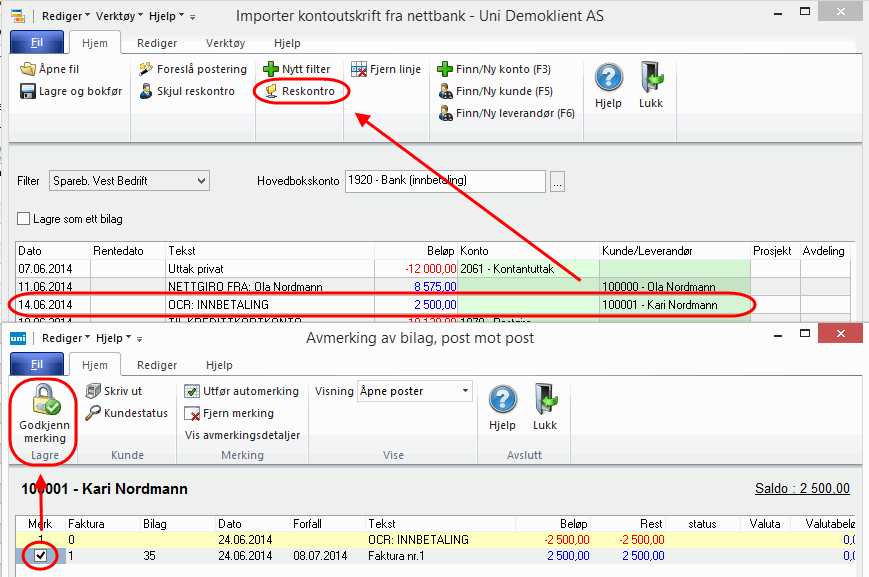The image size is (869, 577).
Task: Open the Filter dropdown Spareb. Vest Bedrift
Action: (x=129, y=181)
